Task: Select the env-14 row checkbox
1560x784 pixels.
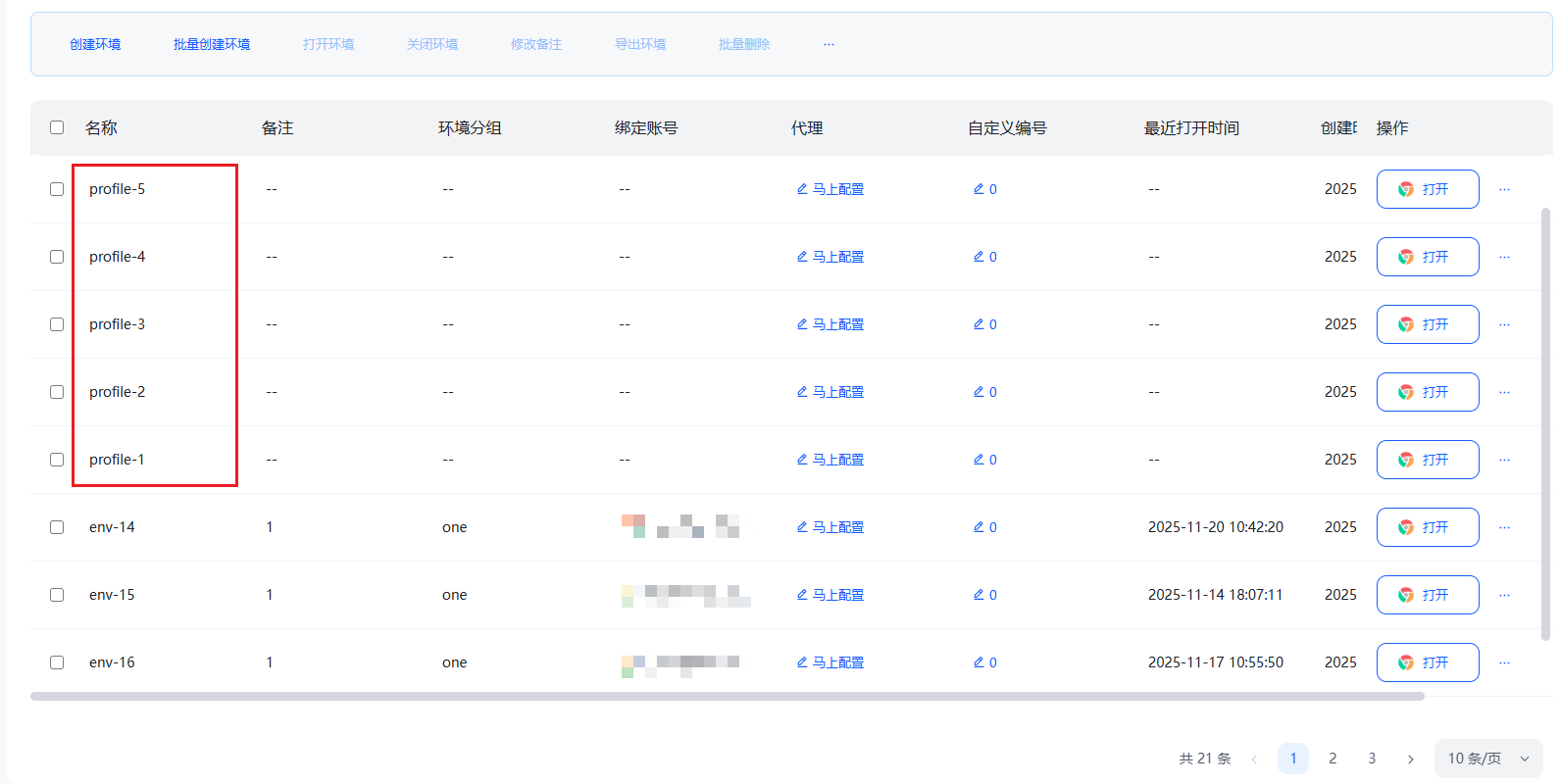Action: pos(57,527)
